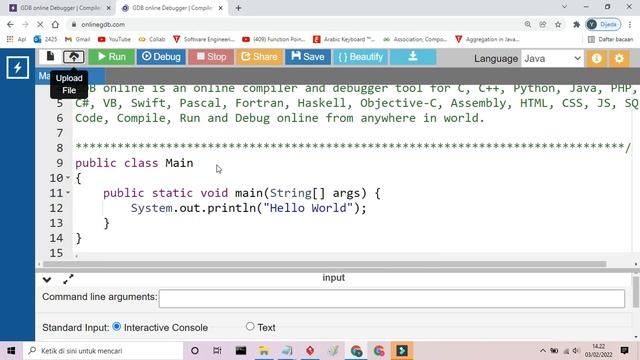The width and height of the screenshot is (640, 360).
Task: Start the Debug session
Action: coord(161,57)
